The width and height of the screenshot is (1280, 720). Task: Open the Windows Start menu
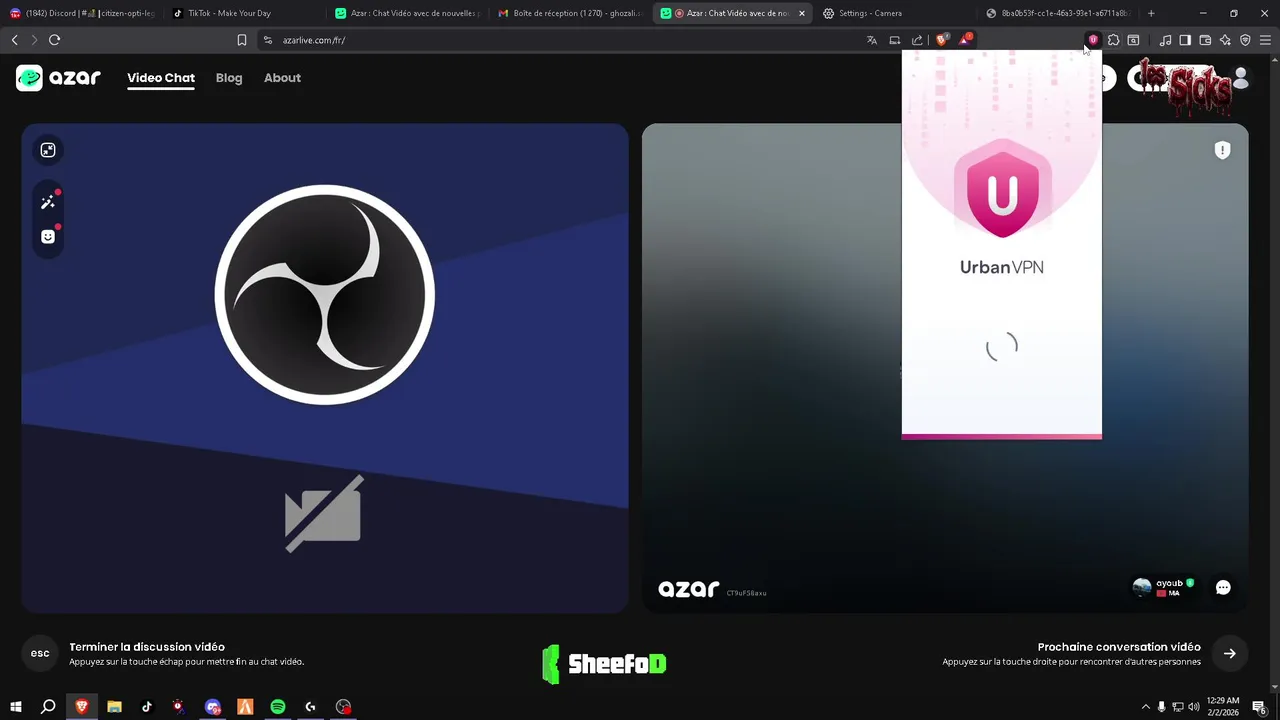pos(16,707)
